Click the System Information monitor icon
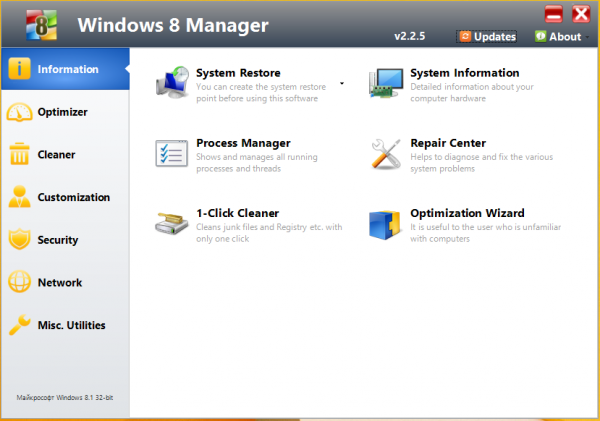 click(x=386, y=84)
